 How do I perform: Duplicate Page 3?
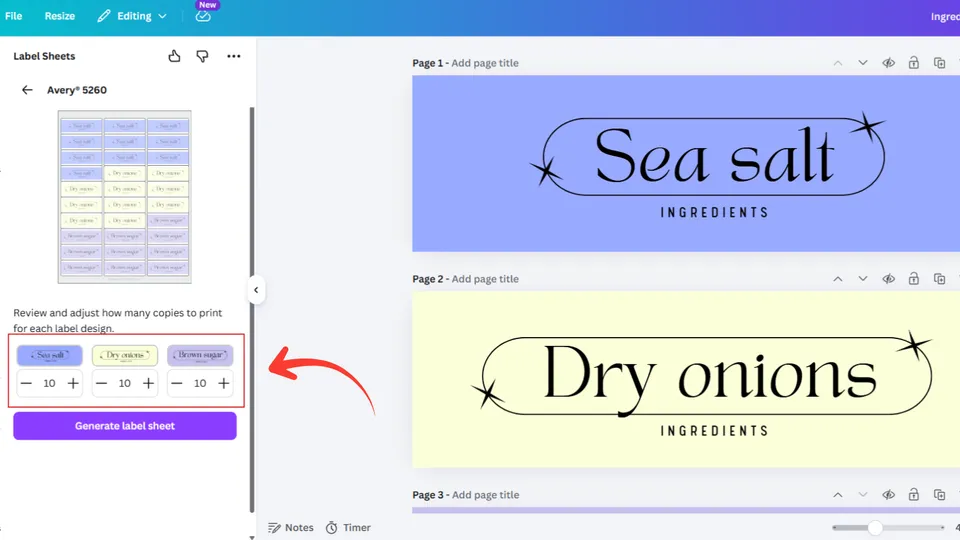click(939, 495)
